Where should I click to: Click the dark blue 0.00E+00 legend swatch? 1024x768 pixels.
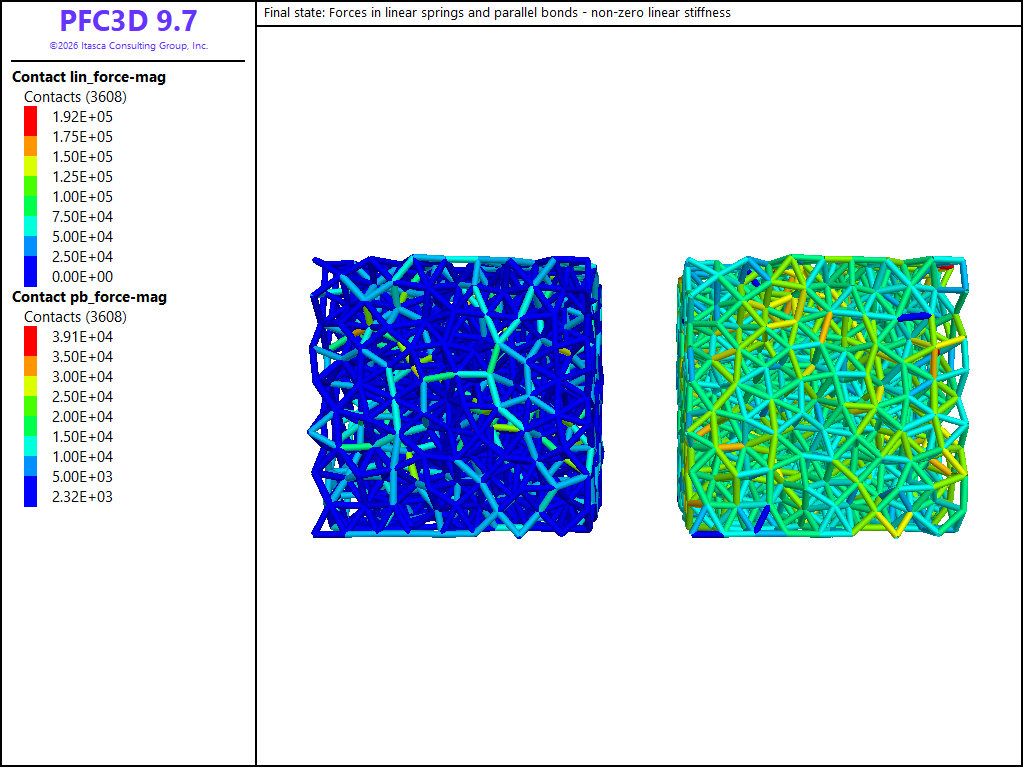[x=31, y=271]
